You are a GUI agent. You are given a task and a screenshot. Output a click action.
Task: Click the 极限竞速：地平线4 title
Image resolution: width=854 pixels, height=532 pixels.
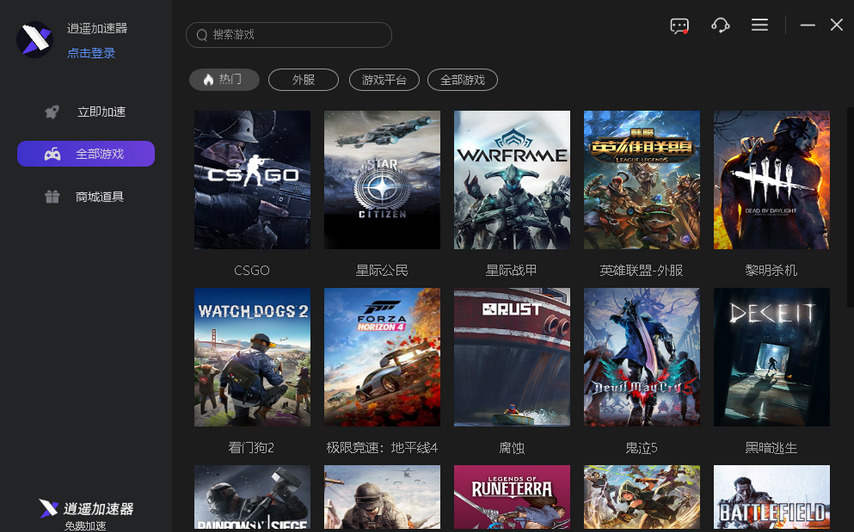[382, 448]
